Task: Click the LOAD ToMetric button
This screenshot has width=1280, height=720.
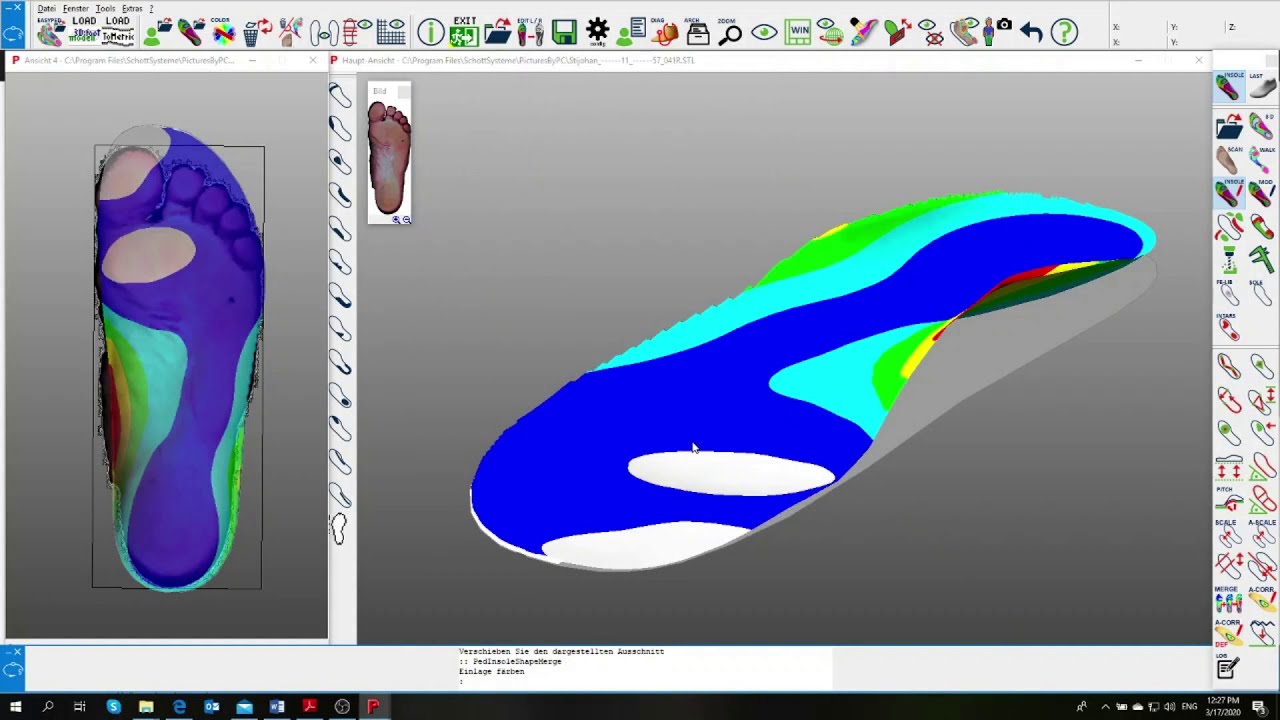Action: coord(118,31)
